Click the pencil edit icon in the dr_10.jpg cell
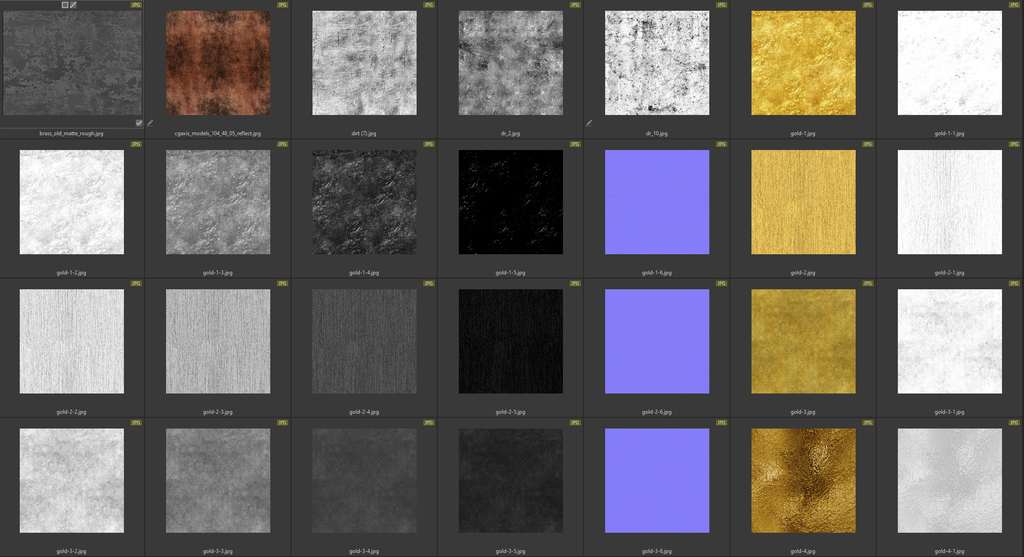This screenshot has width=1024, height=557. click(589, 123)
